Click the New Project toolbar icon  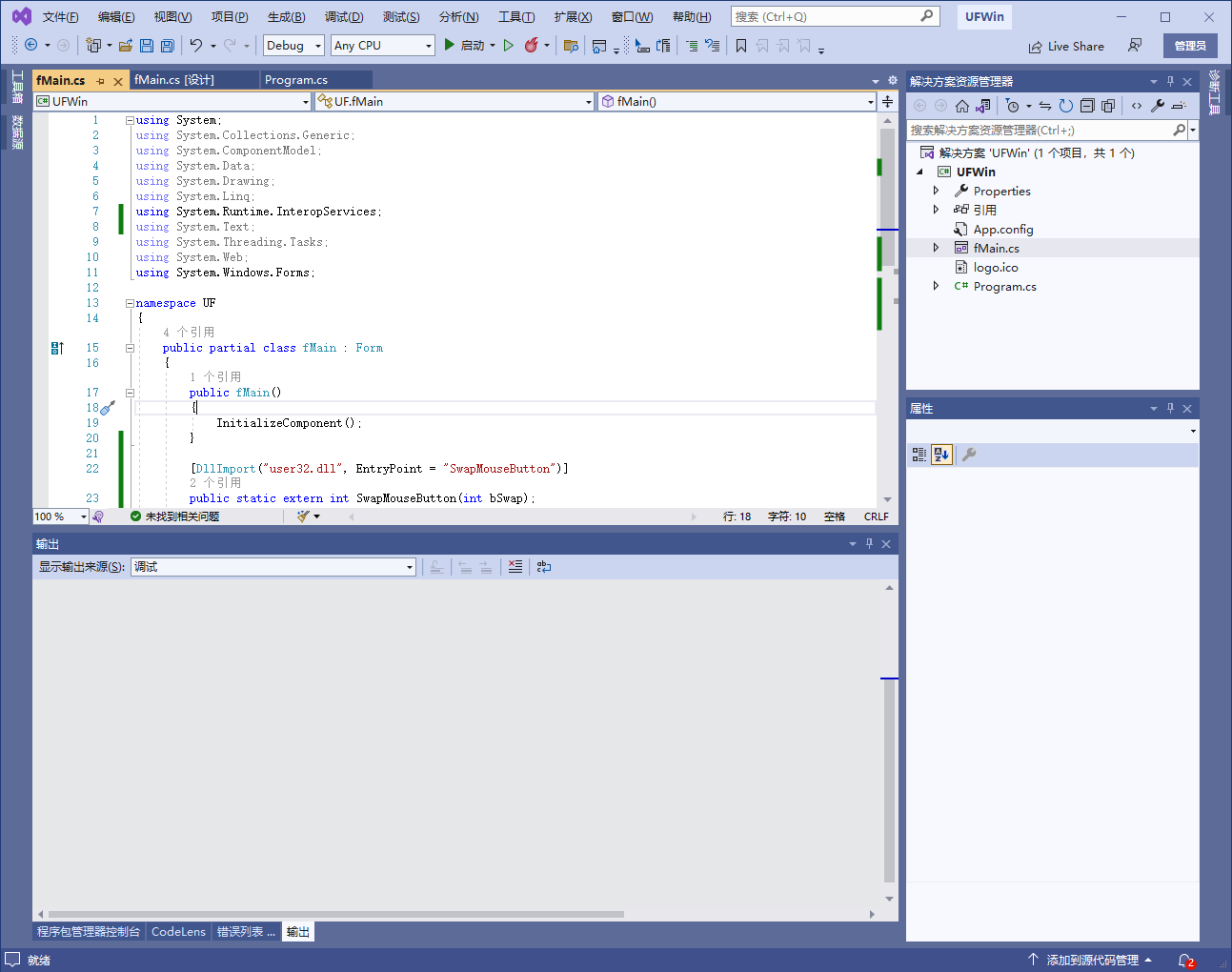[x=93, y=45]
